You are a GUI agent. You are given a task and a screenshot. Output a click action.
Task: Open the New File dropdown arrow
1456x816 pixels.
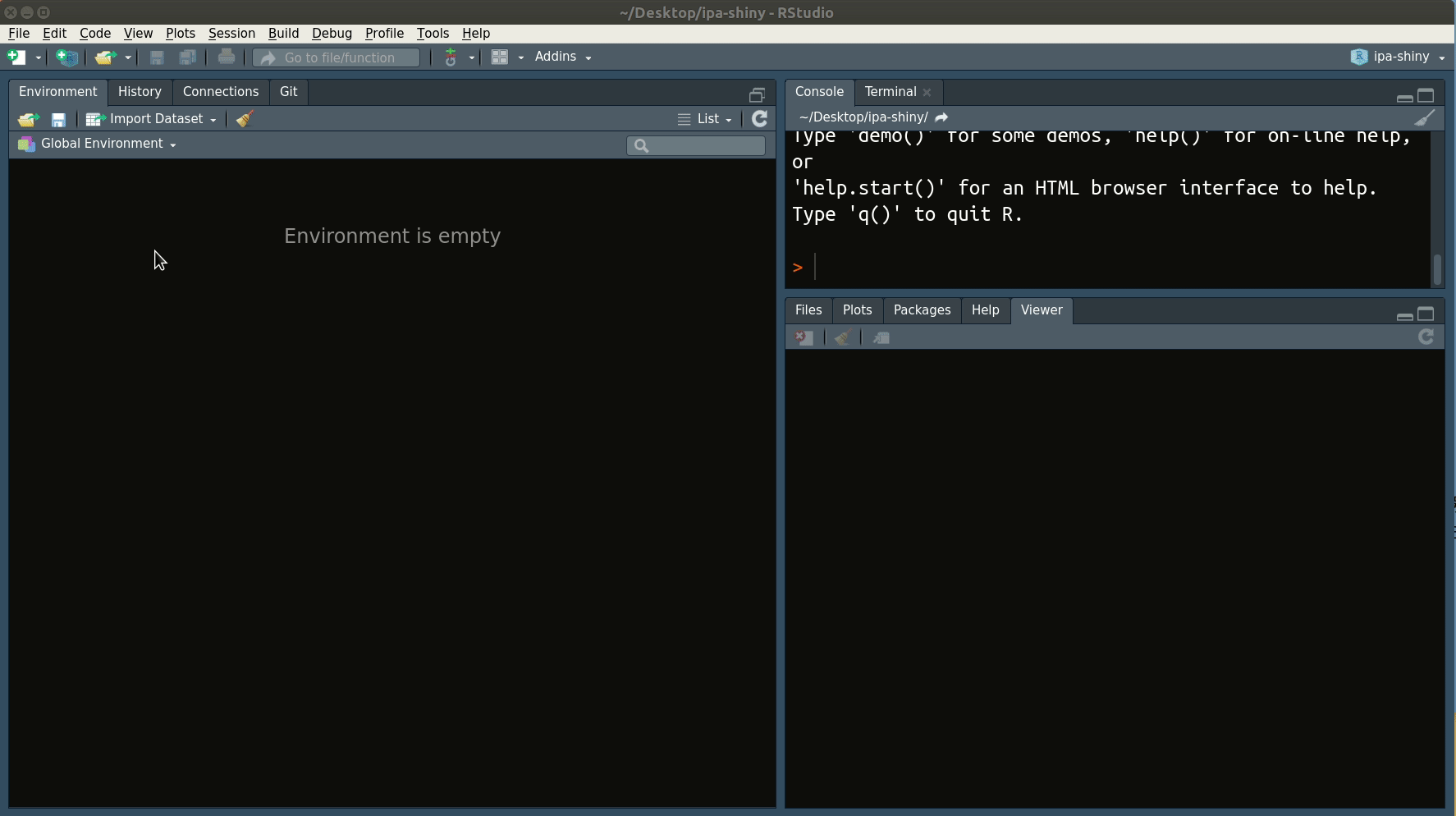tap(38, 57)
